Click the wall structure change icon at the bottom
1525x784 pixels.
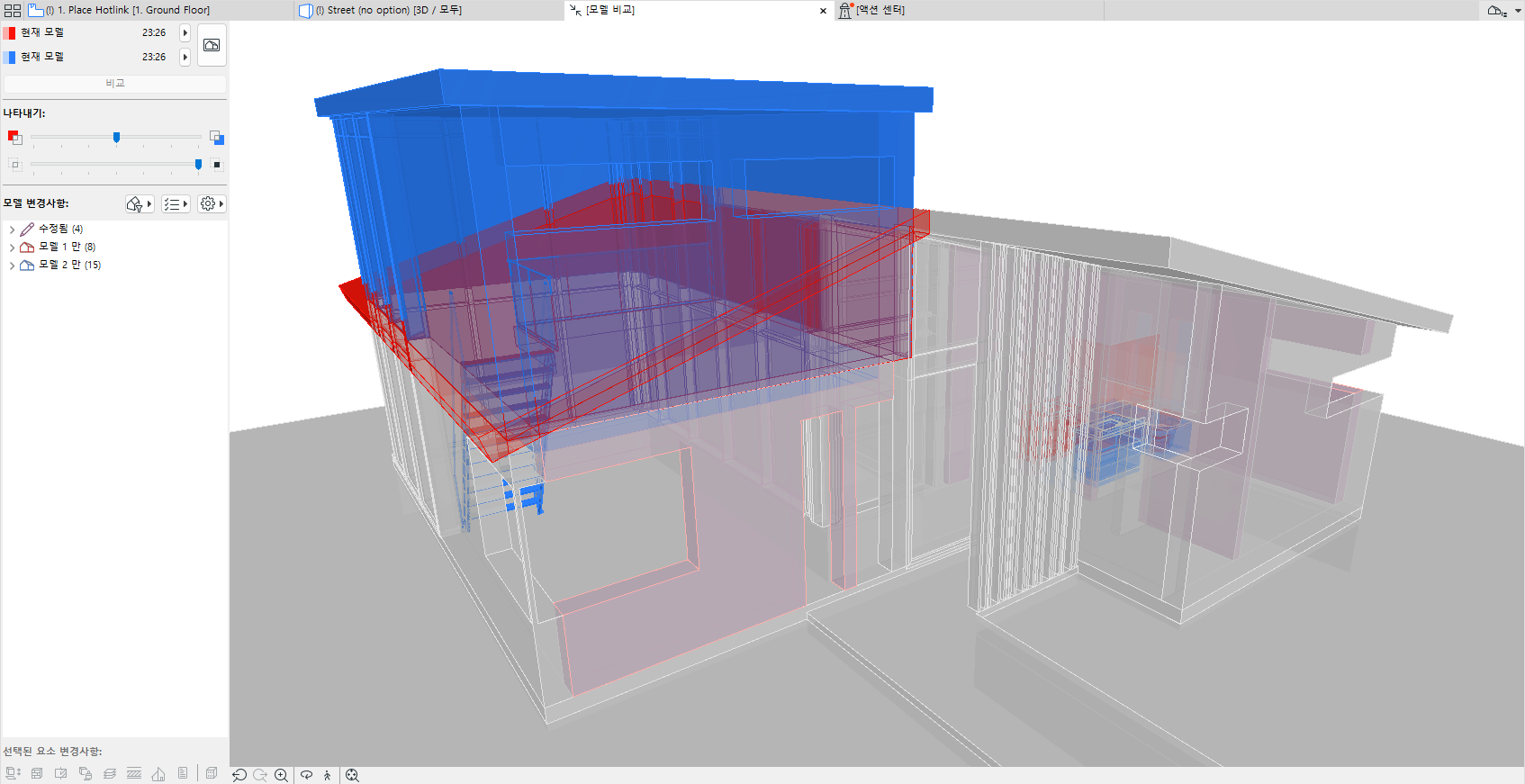click(x=37, y=774)
